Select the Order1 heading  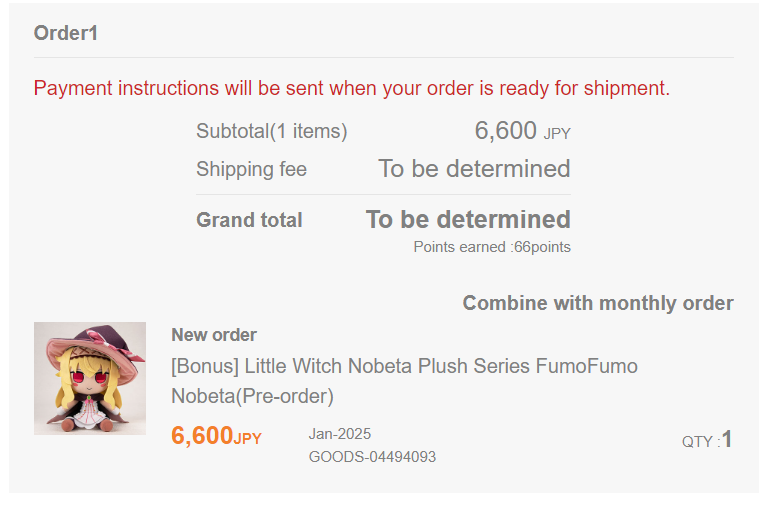(x=66, y=33)
